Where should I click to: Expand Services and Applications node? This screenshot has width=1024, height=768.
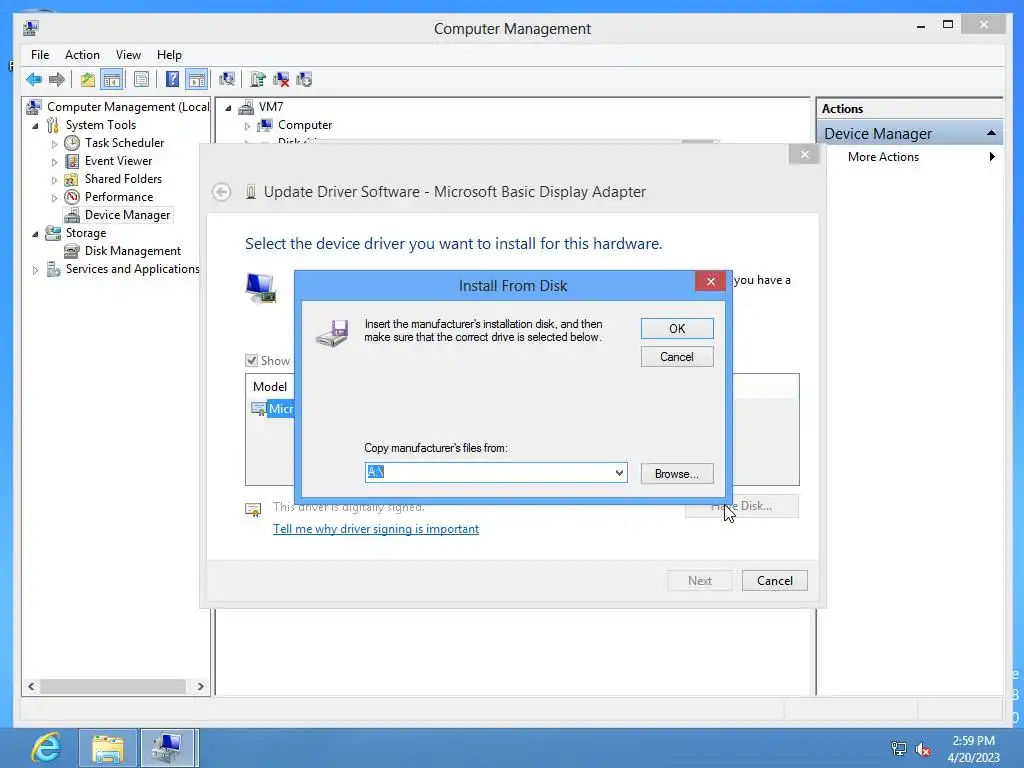[x=35, y=270]
